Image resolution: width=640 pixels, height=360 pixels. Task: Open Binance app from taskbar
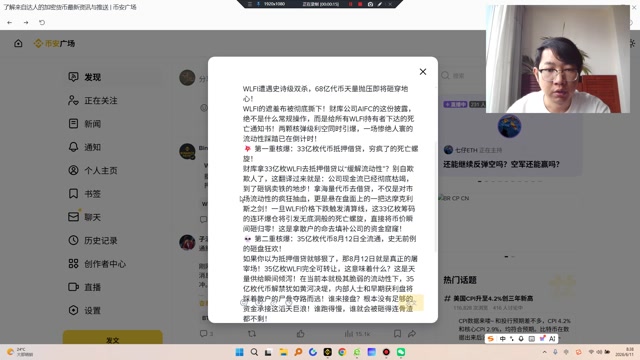coord(327,352)
